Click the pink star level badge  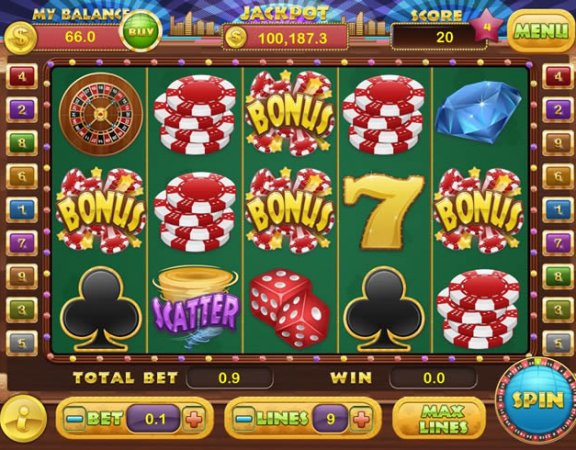487,26
